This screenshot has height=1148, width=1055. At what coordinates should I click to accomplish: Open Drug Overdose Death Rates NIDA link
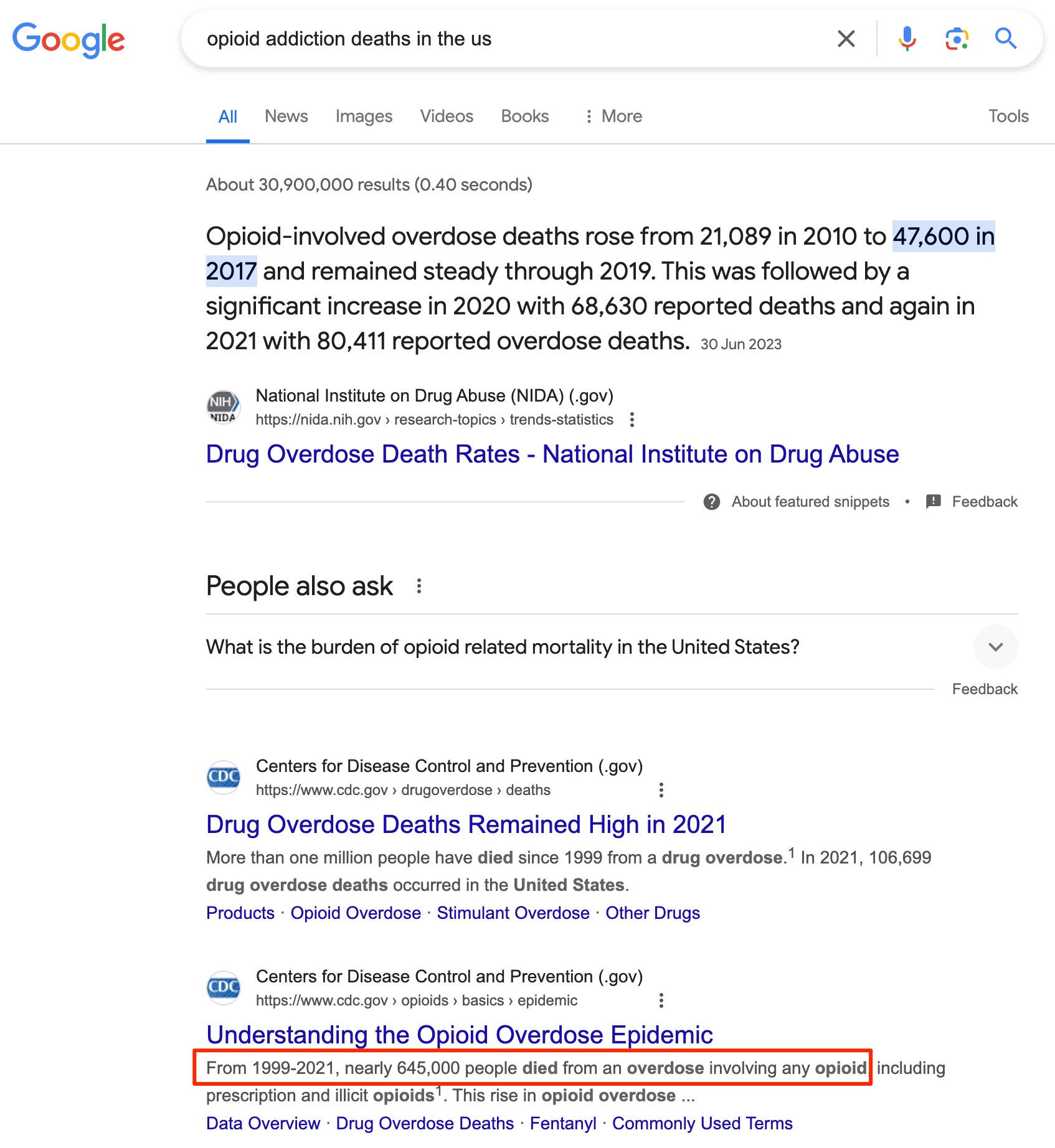(x=552, y=454)
